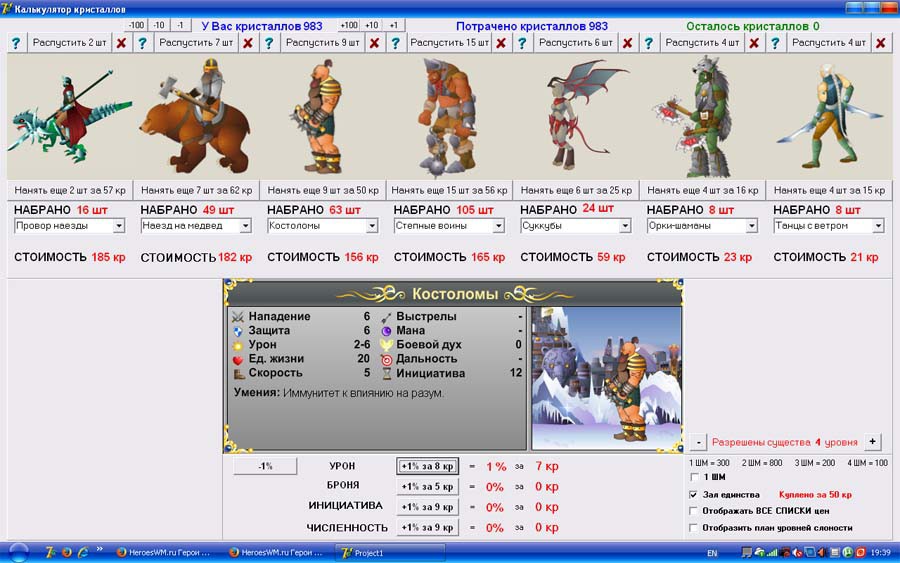This screenshot has width=900, height=563.
Task: Switch to Project1 in the taskbar
Action: 390,553
